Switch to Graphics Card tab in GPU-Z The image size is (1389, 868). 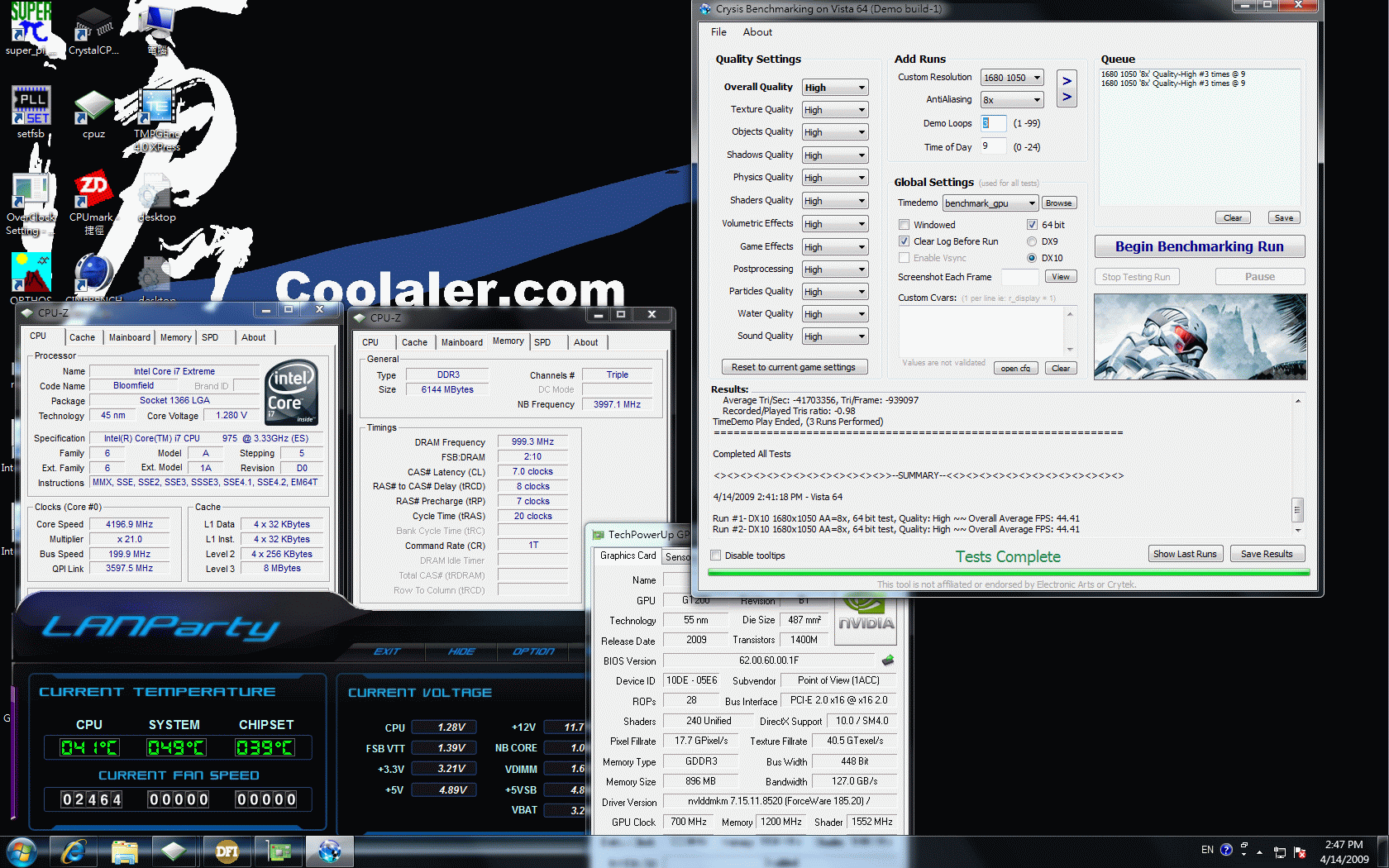628,556
